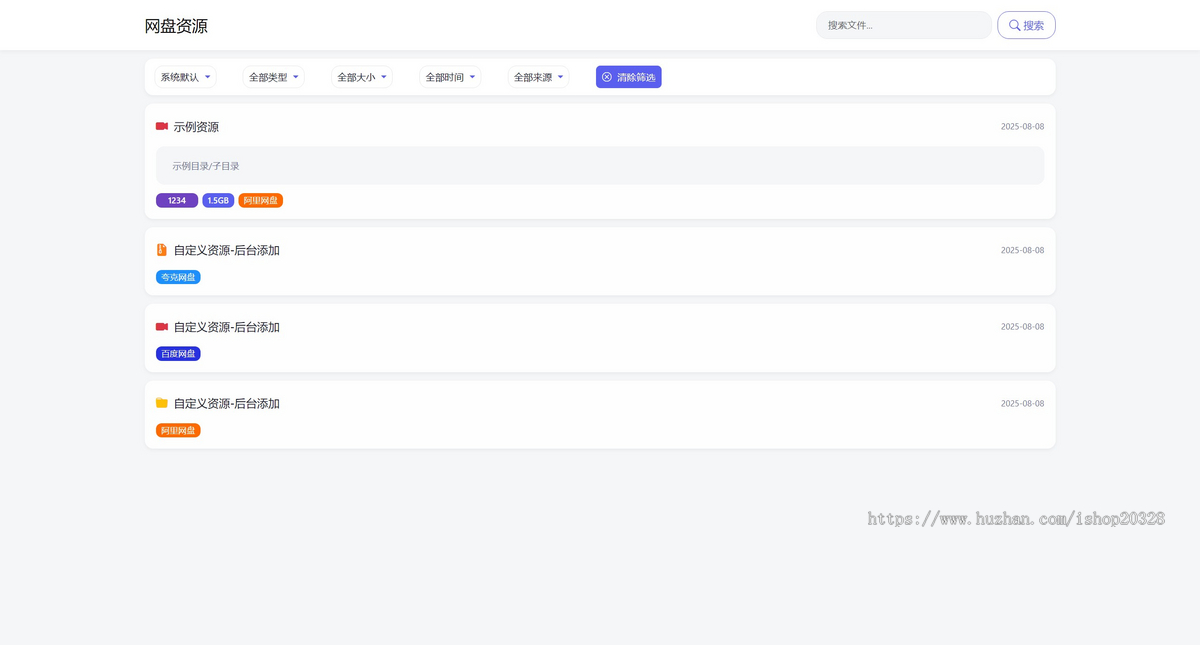The width and height of the screenshot is (1200, 645).
Task: Open 自定义资源-后台添加 with 夸克网盘 tag
Action: pos(227,250)
